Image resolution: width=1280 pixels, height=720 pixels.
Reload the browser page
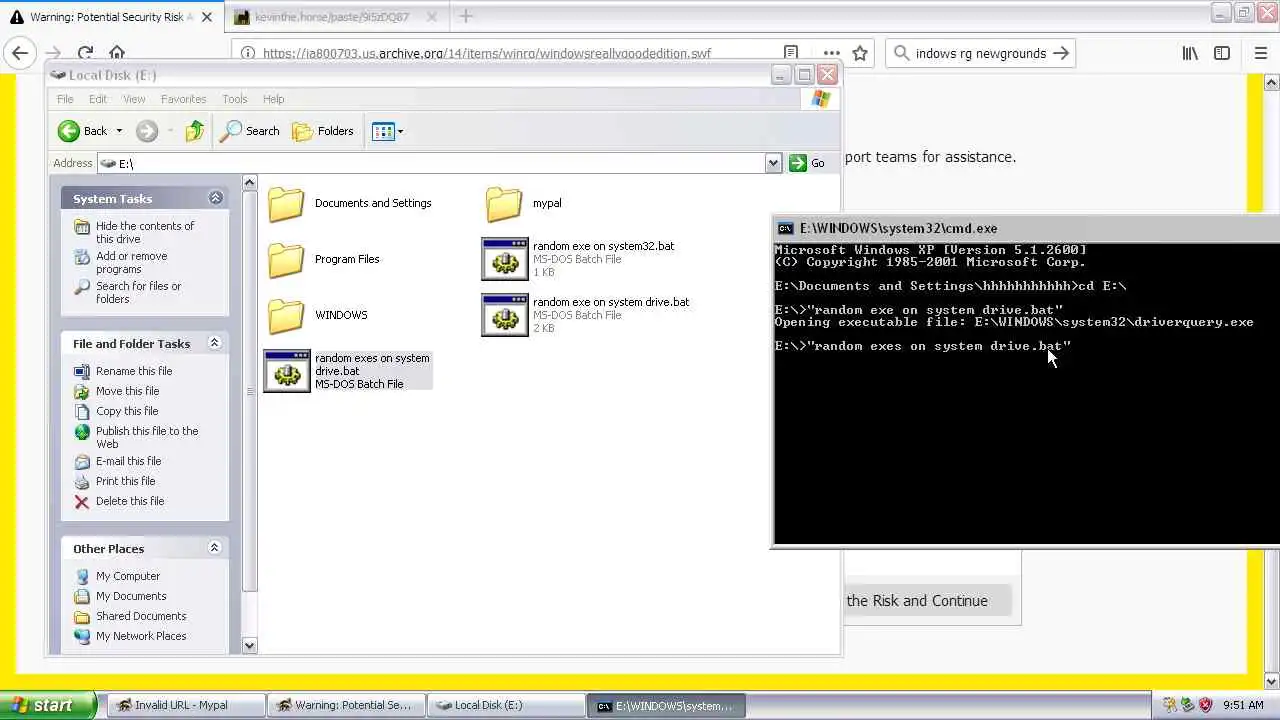coord(85,53)
